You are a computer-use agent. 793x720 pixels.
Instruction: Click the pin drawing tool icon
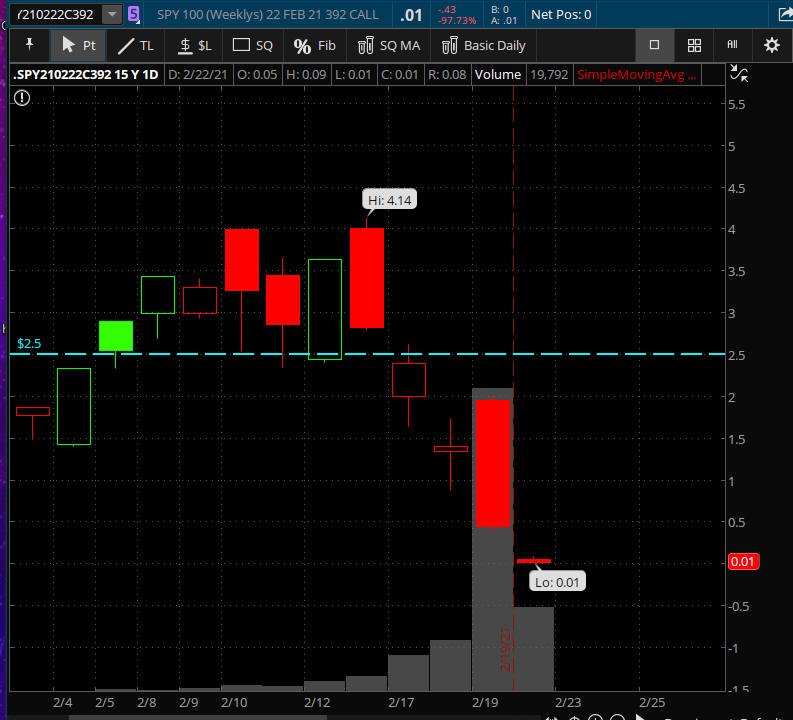click(x=29, y=45)
